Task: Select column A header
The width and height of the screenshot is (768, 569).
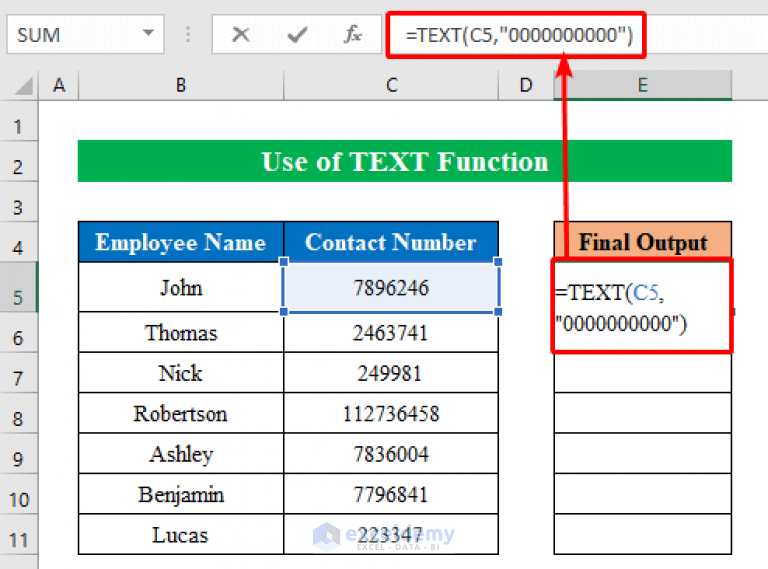Action: click(59, 85)
